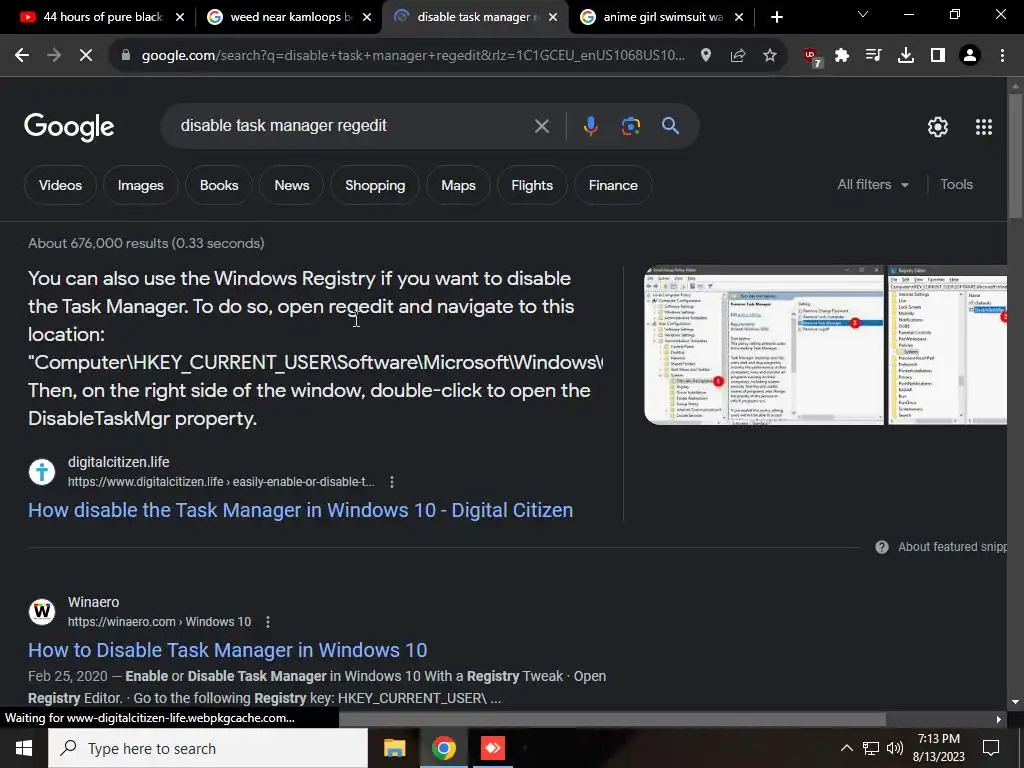Open Winaero How to Disable Task Manager link
The width and height of the screenshot is (1024, 768).
[x=227, y=650]
